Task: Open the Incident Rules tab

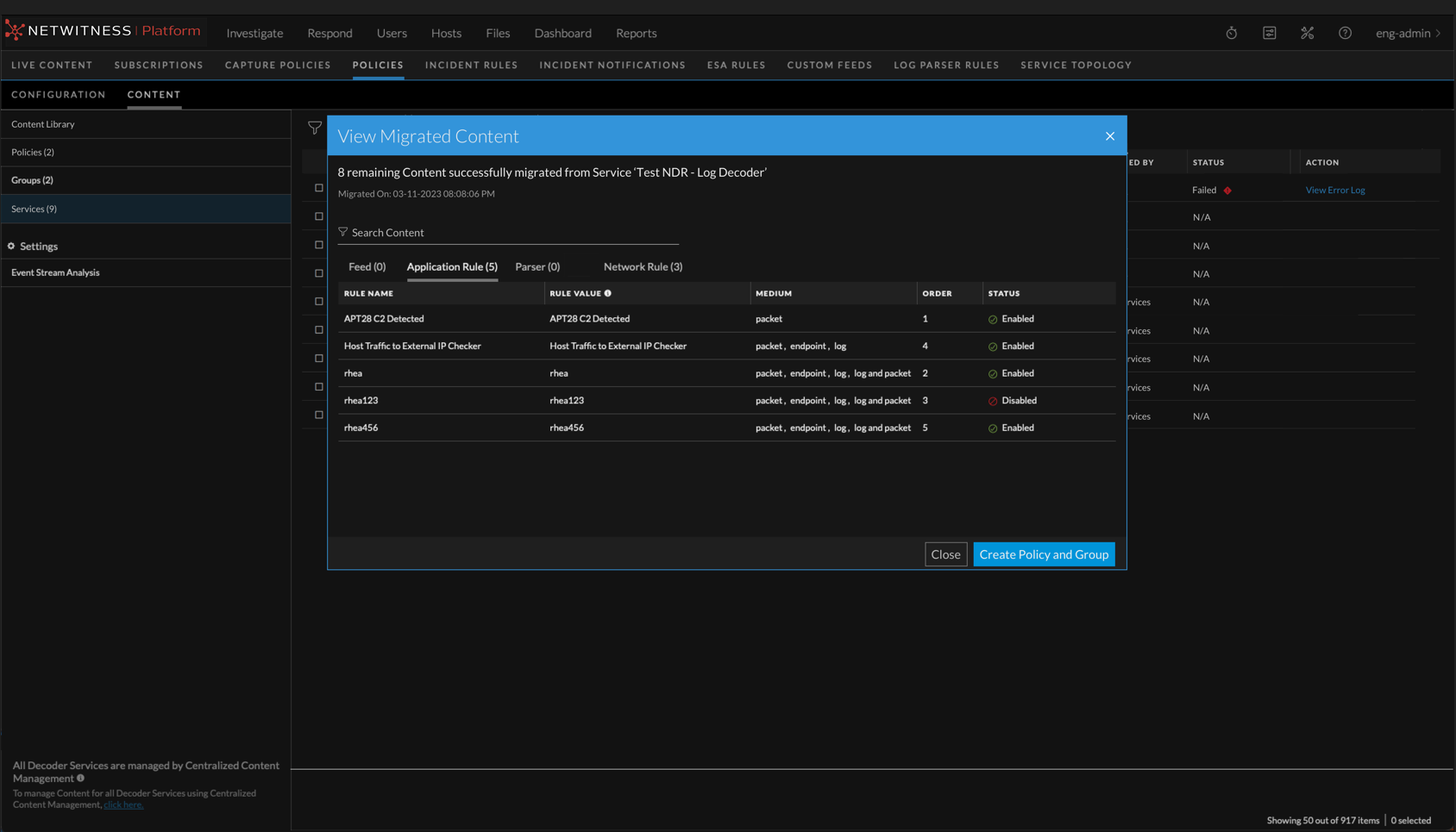Action: 471,65
